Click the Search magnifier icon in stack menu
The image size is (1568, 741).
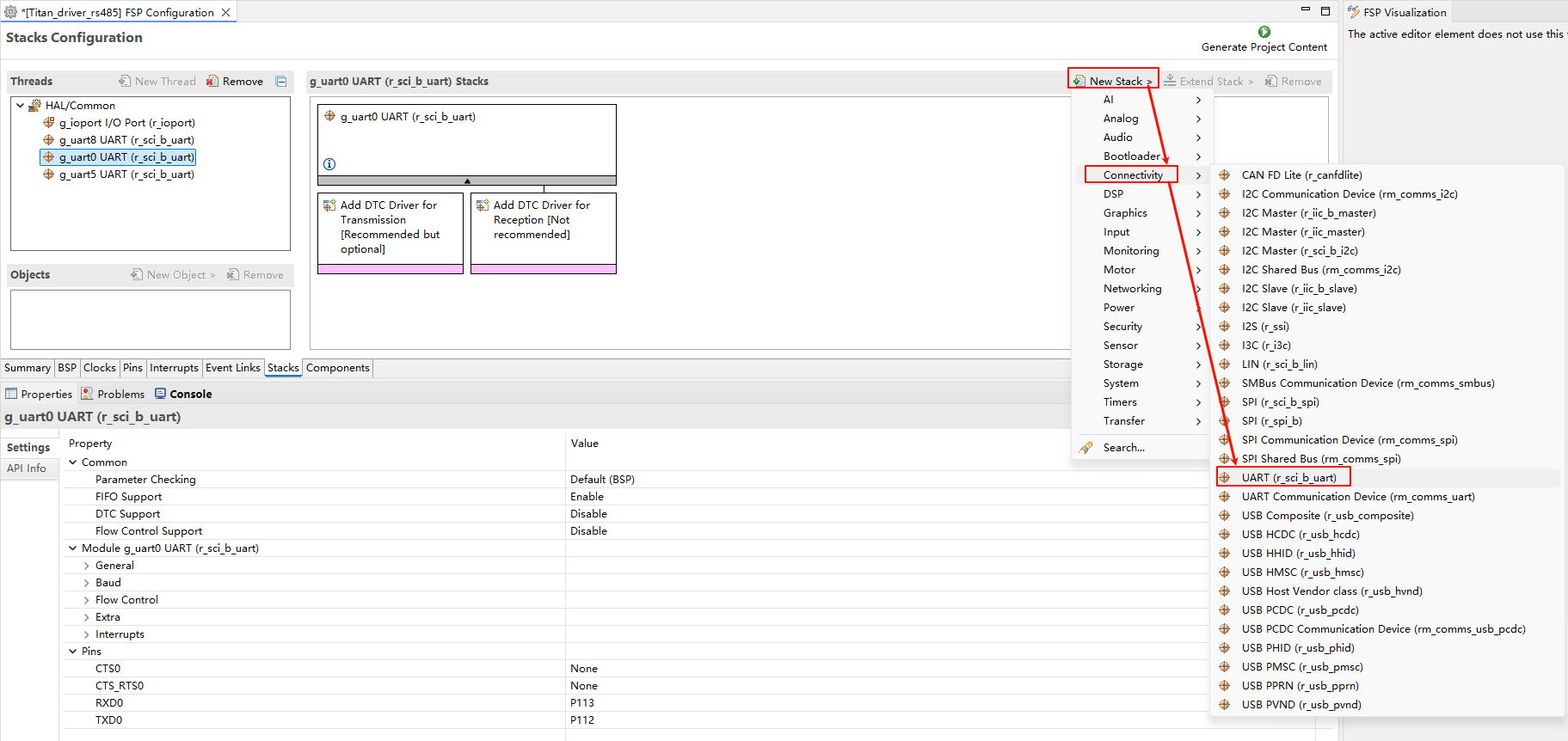1086,448
